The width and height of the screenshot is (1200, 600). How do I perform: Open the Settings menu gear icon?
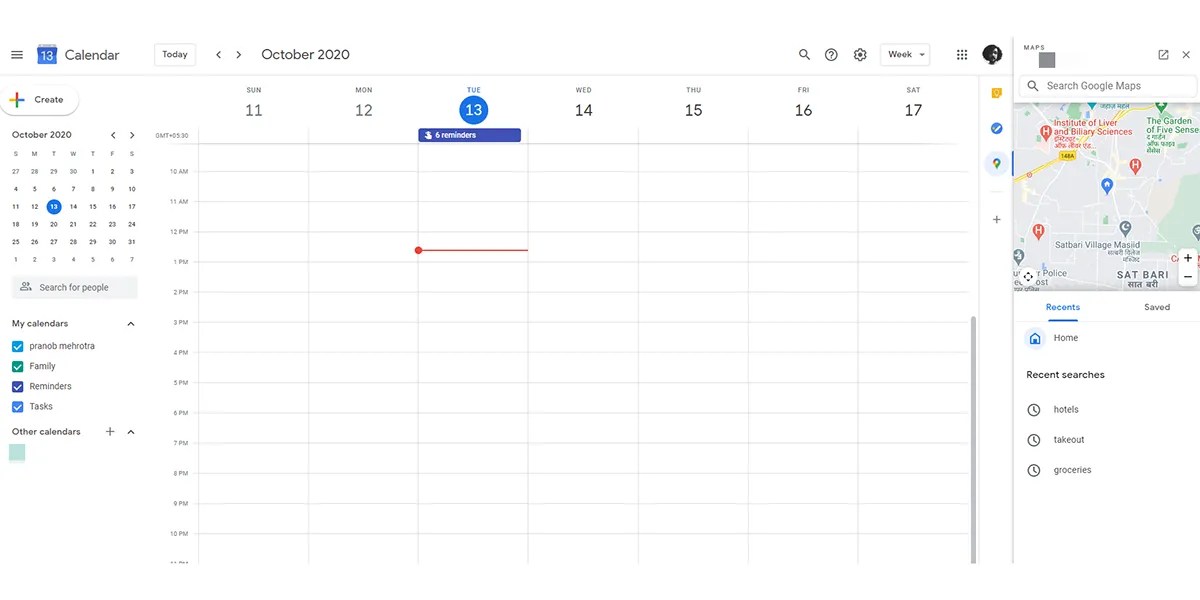coord(860,54)
